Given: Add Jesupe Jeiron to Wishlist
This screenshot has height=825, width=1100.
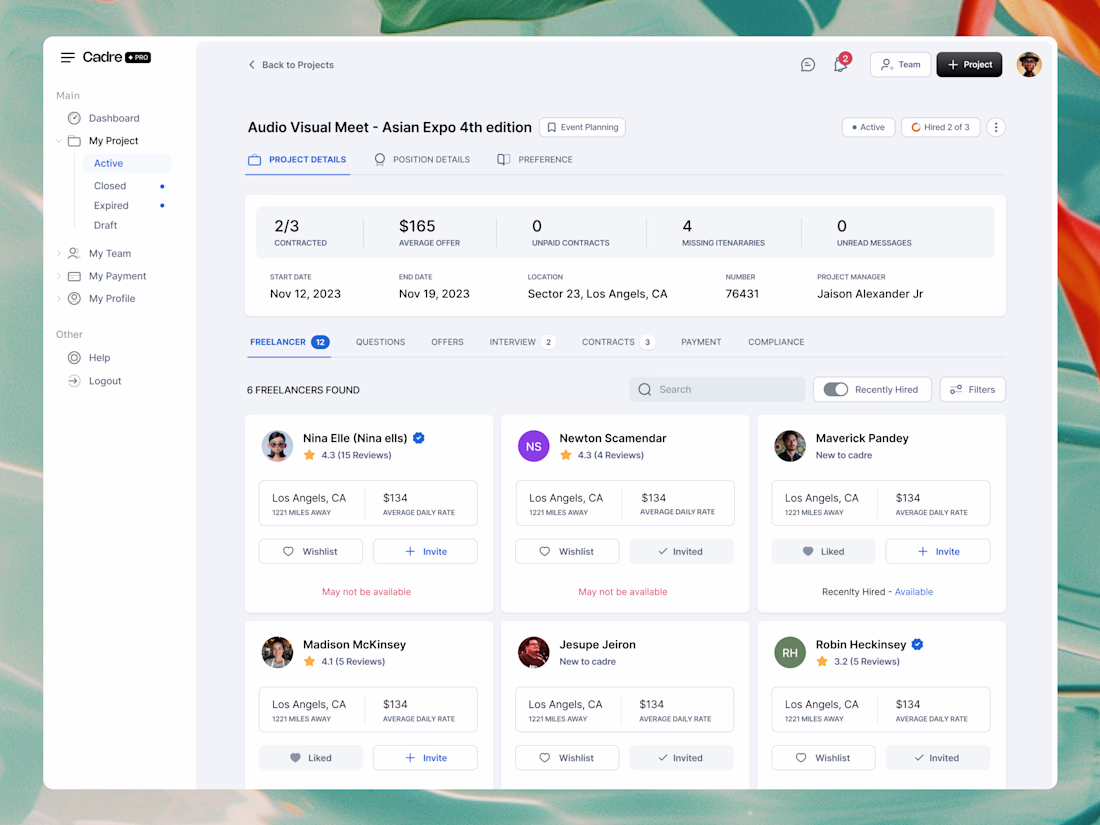Looking at the screenshot, I should coord(567,758).
